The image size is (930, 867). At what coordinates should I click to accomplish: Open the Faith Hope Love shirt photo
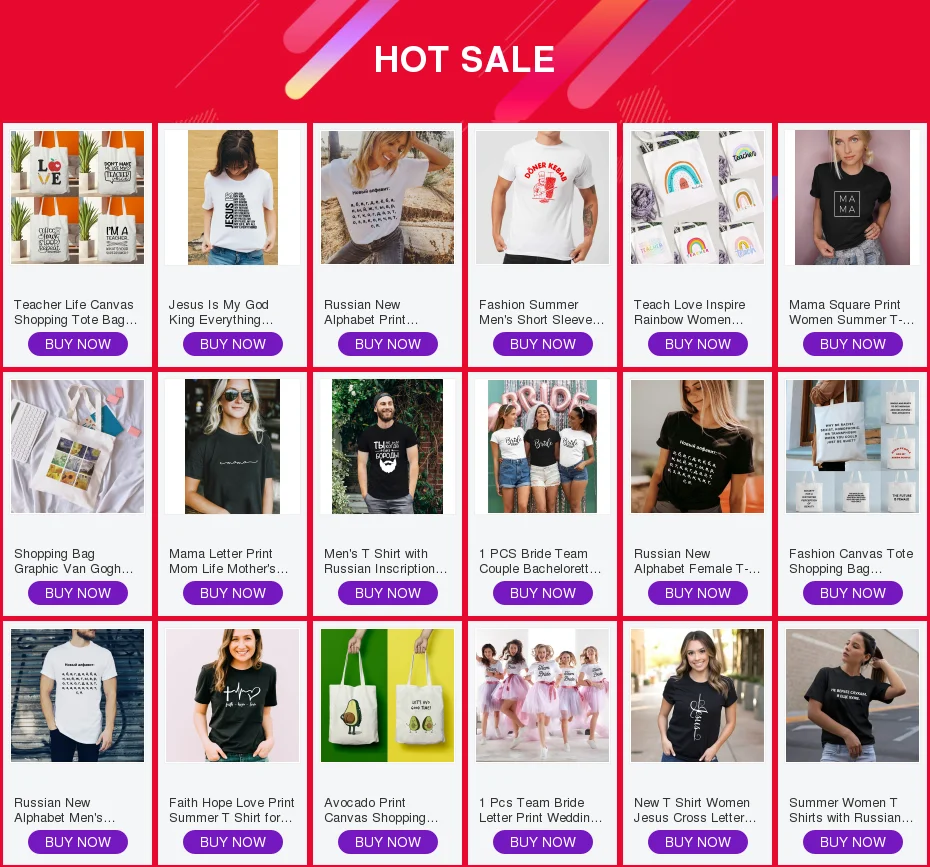pyautogui.click(x=232, y=696)
